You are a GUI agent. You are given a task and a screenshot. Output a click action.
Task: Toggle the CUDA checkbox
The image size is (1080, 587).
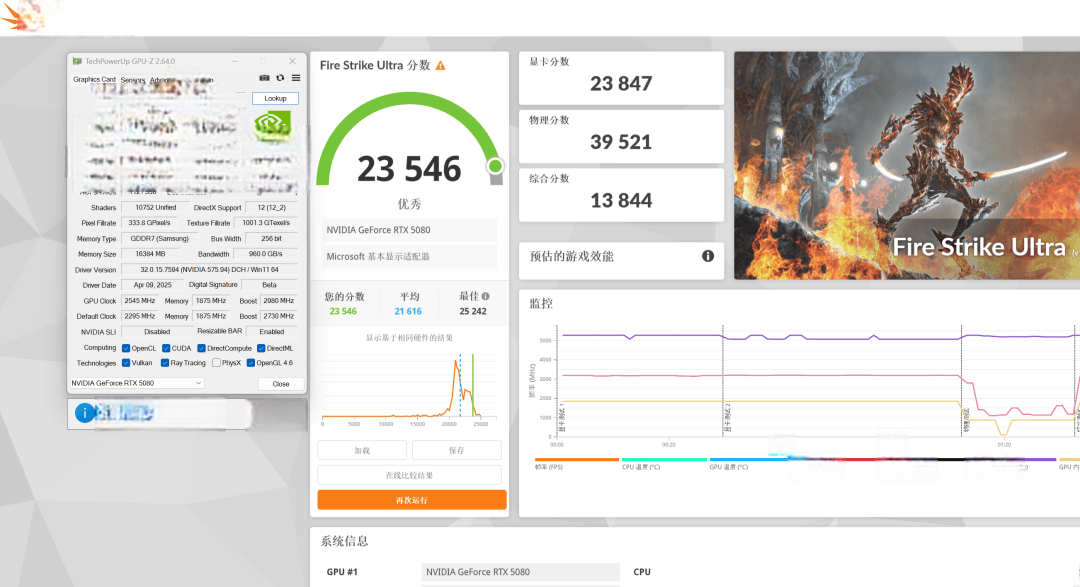point(166,349)
